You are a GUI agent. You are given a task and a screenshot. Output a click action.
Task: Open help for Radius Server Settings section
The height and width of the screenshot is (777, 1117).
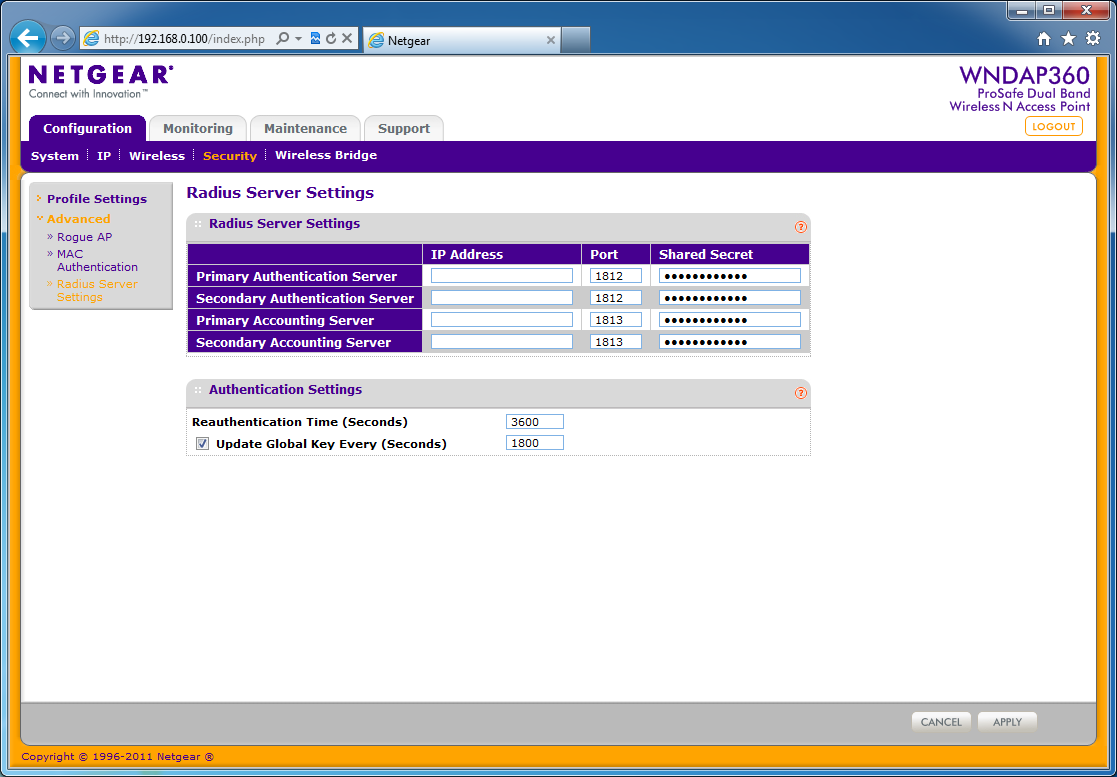pyautogui.click(x=801, y=227)
